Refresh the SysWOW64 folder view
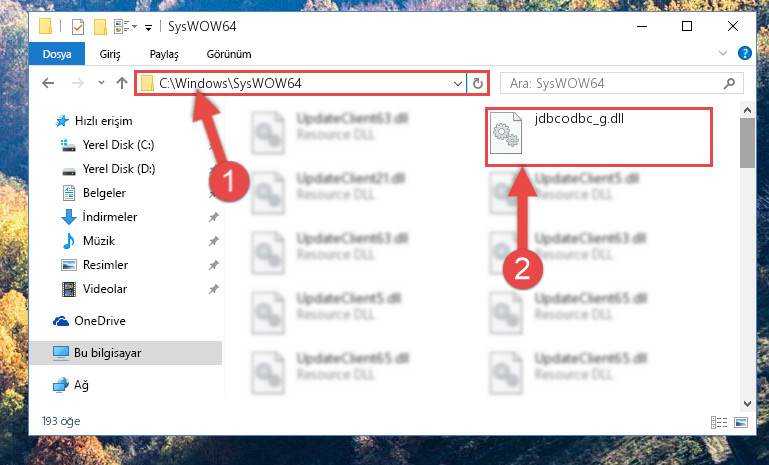 pos(478,83)
